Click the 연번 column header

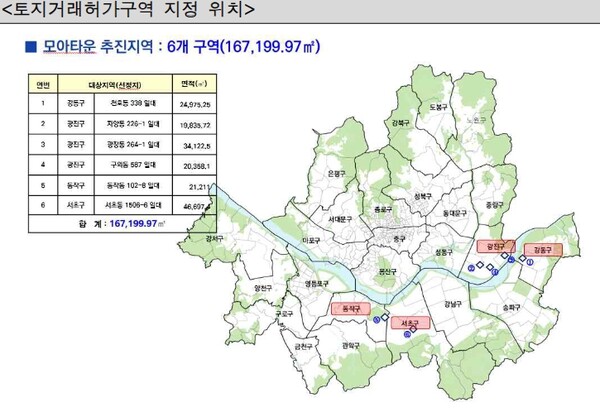pos(43,84)
